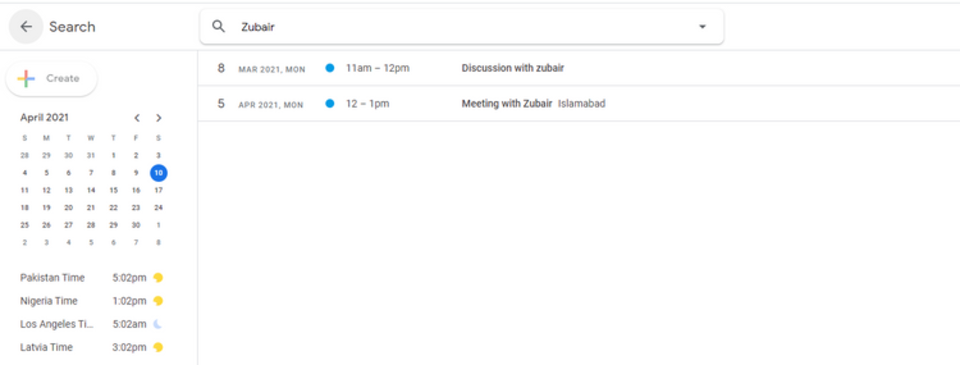Click the colorful plus Create button
This screenshot has height=365, width=960.
(51, 78)
